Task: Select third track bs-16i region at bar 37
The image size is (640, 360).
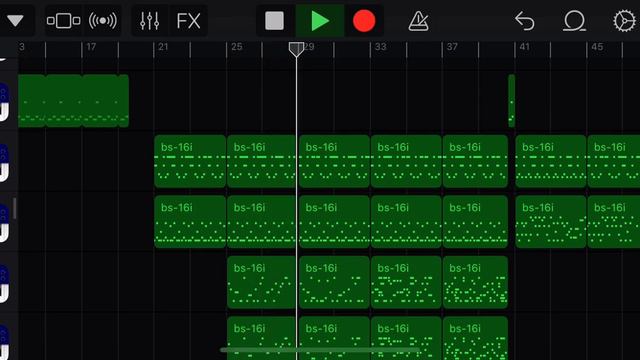Action: pyautogui.click(x=475, y=222)
